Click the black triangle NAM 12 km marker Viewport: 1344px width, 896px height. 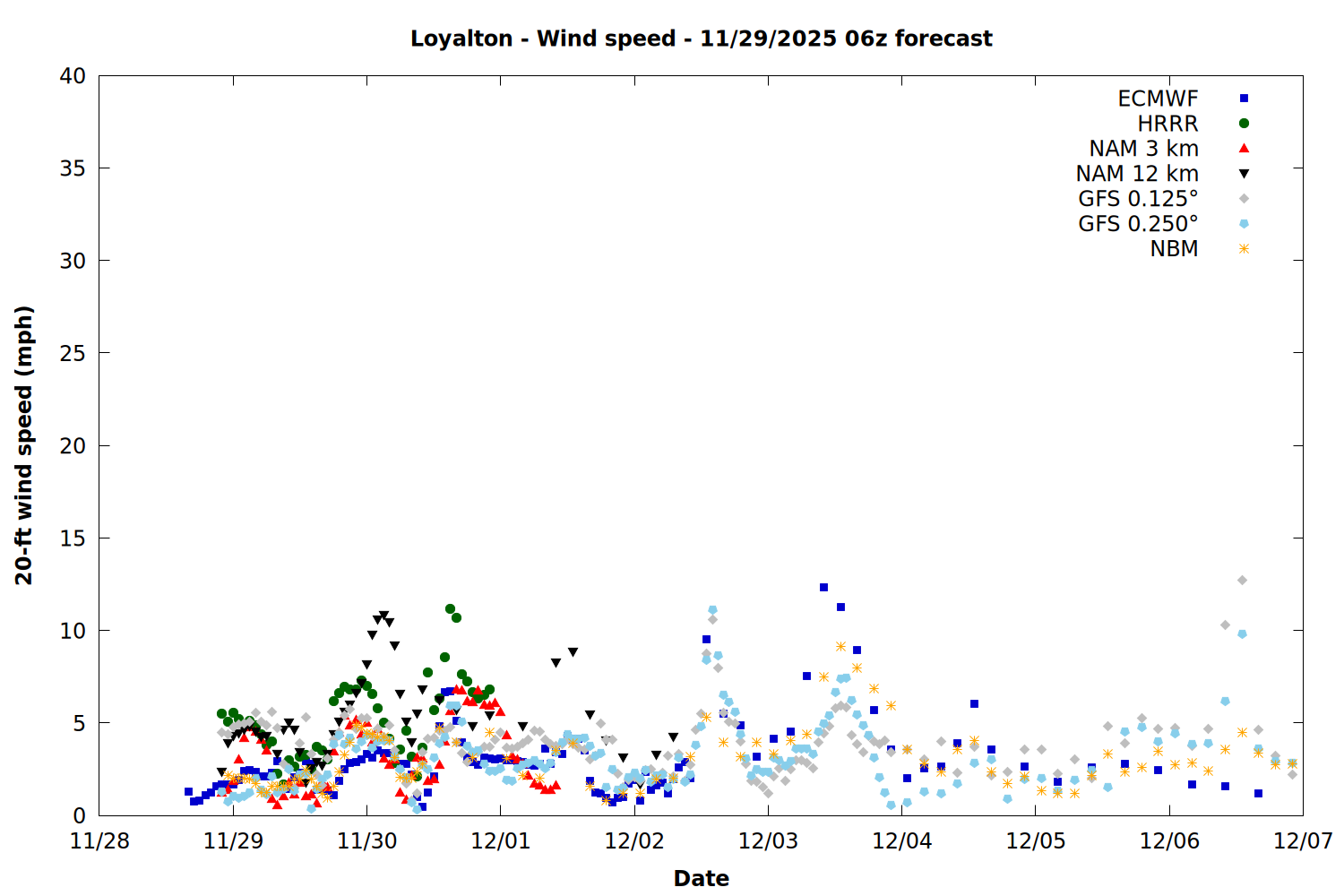click(x=1244, y=174)
